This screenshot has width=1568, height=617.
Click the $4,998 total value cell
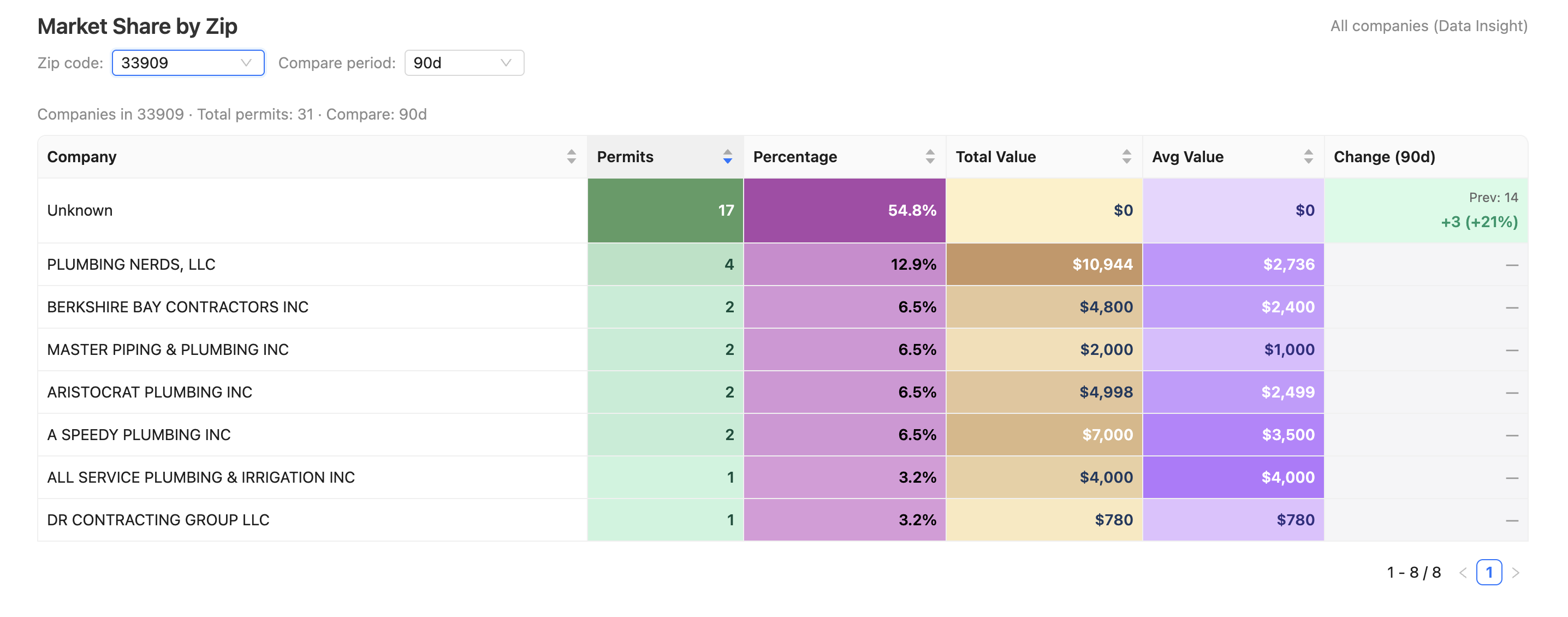pyautogui.click(x=1044, y=392)
